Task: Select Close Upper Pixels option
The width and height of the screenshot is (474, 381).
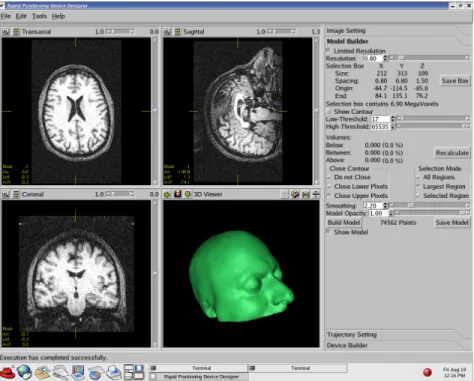Action: pos(329,196)
